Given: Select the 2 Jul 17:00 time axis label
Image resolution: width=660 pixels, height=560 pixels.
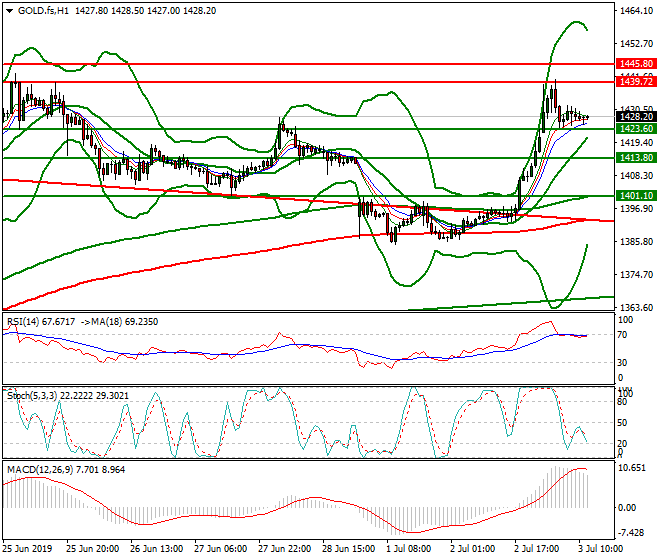Looking at the screenshot, I should [x=536, y=549].
